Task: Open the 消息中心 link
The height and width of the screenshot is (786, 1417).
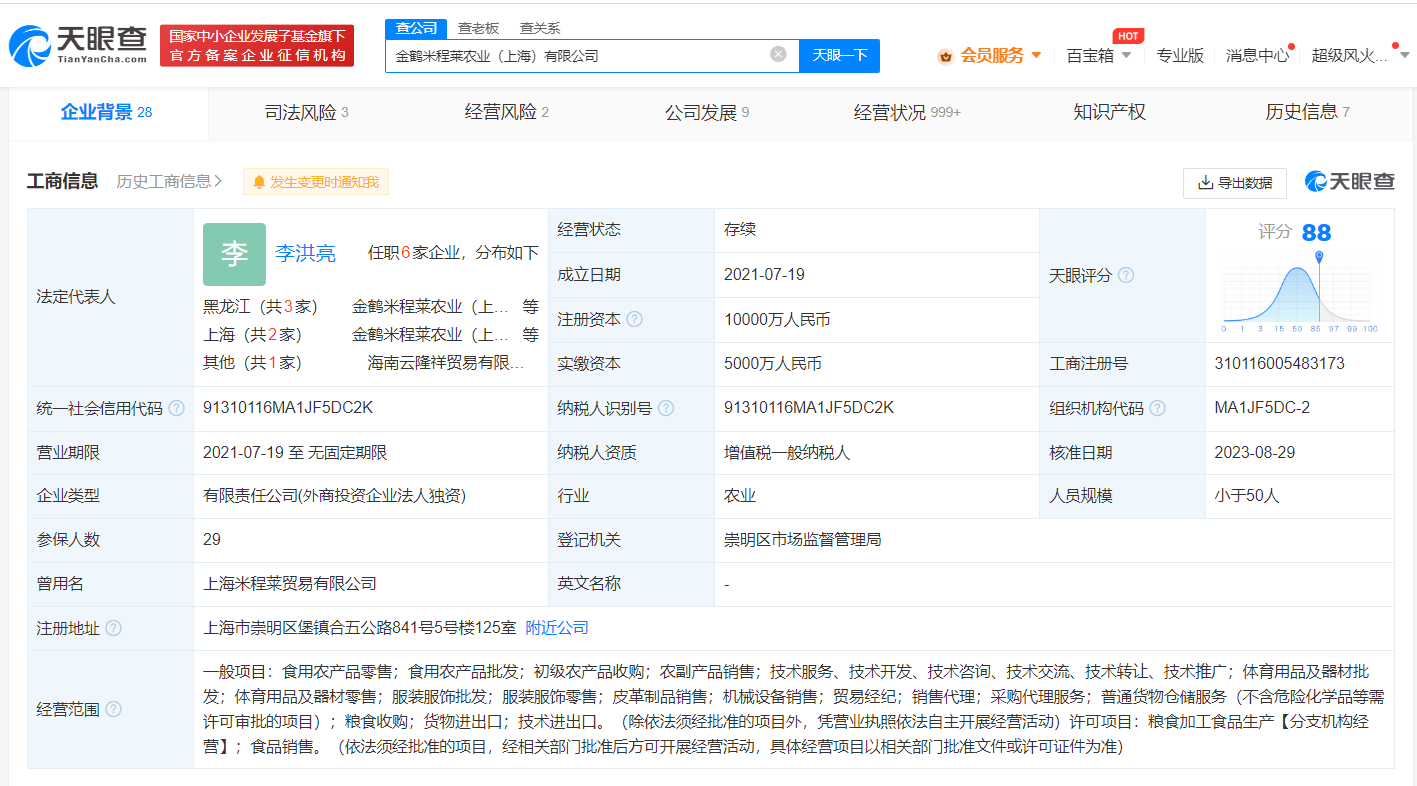Action: coord(1257,56)
